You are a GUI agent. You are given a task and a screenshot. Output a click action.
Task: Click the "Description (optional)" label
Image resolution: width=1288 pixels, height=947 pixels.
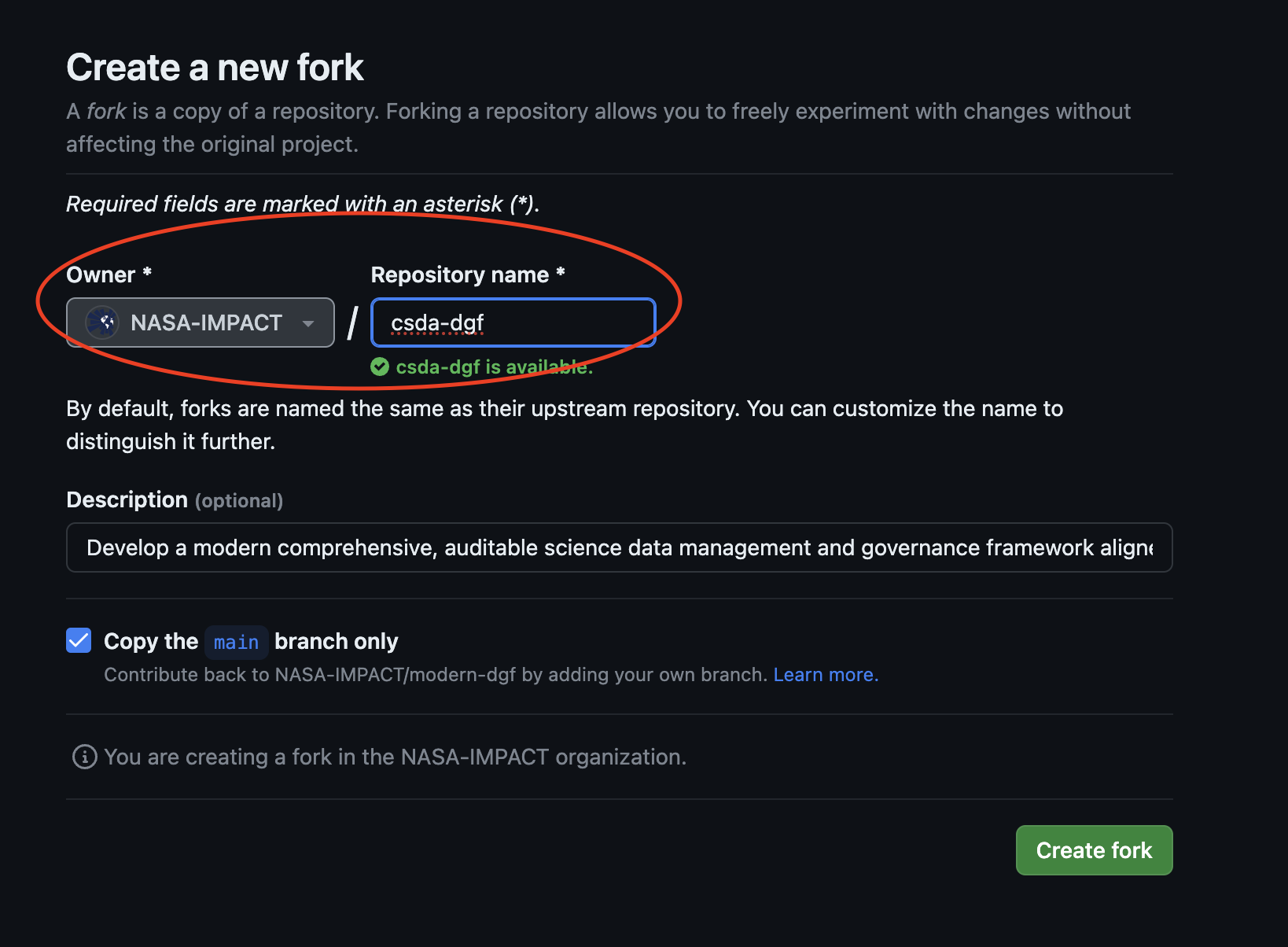pyautogui.click(x=175, y=500)
